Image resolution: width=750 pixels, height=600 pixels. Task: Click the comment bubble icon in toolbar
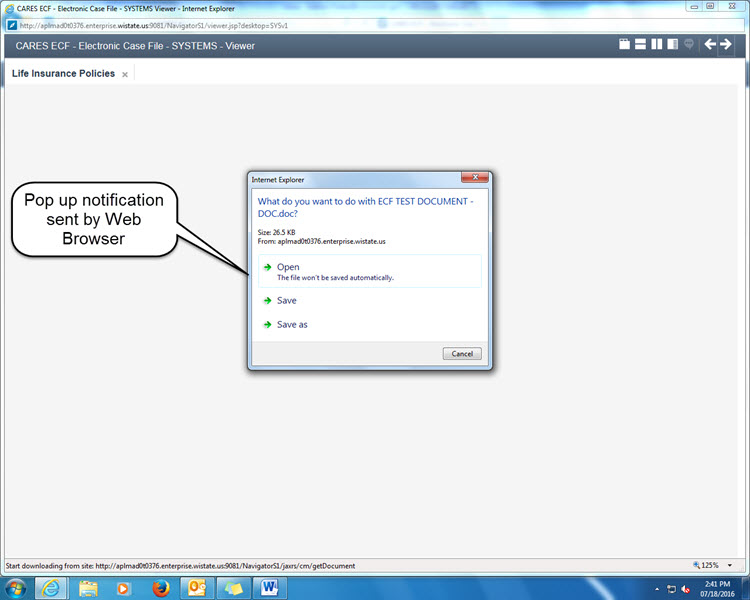(689, 45)
